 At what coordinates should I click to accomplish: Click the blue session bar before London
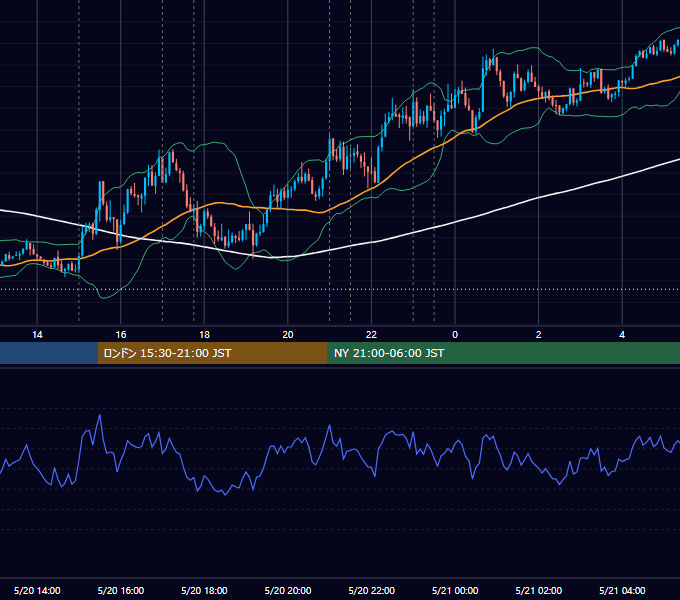pyautogui.click(x=49, y=353)
